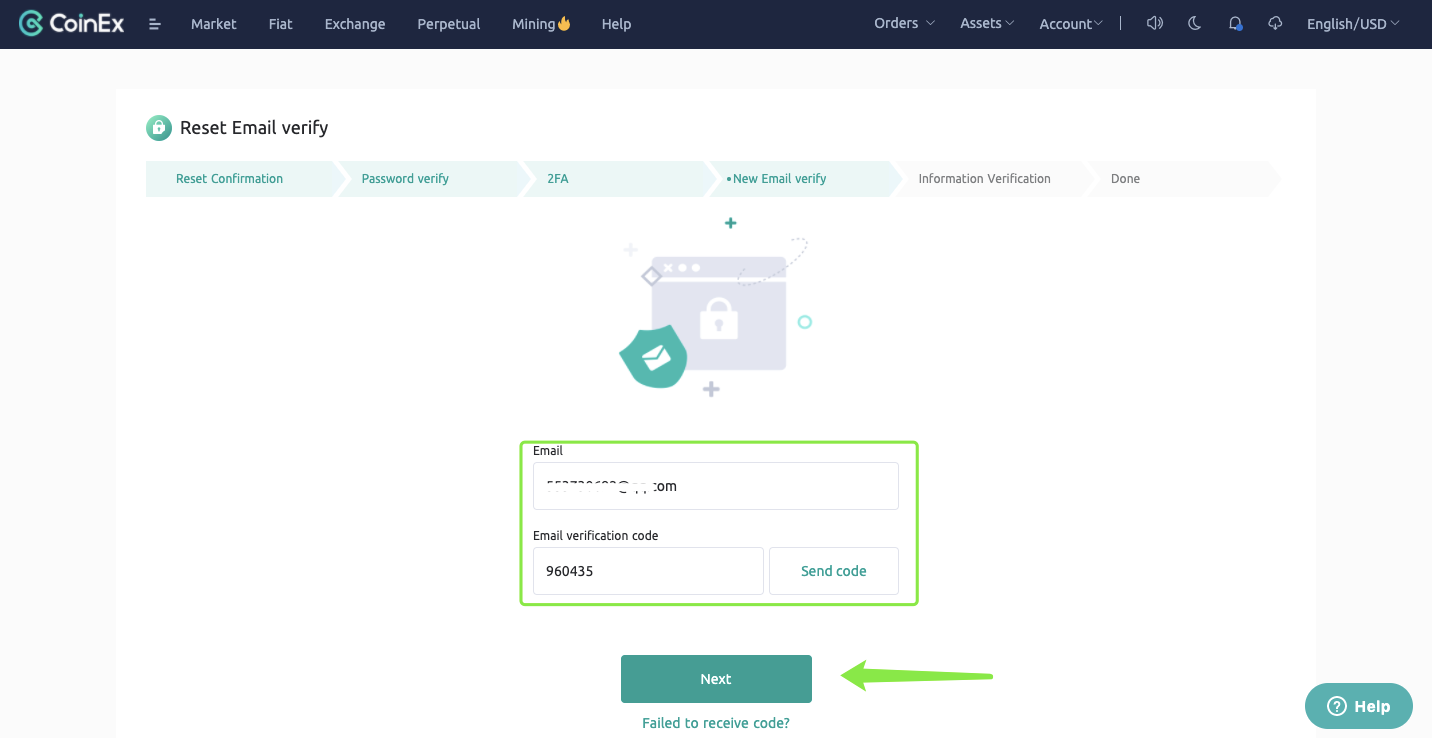
Task: Go to the Market menu
Action: pos(214,24)
